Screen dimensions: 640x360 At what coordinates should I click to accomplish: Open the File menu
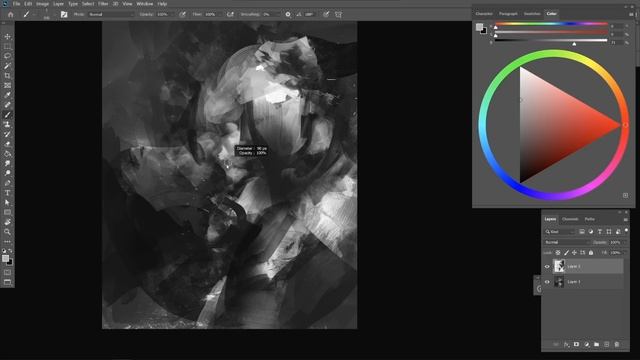(x=16, y=4)
